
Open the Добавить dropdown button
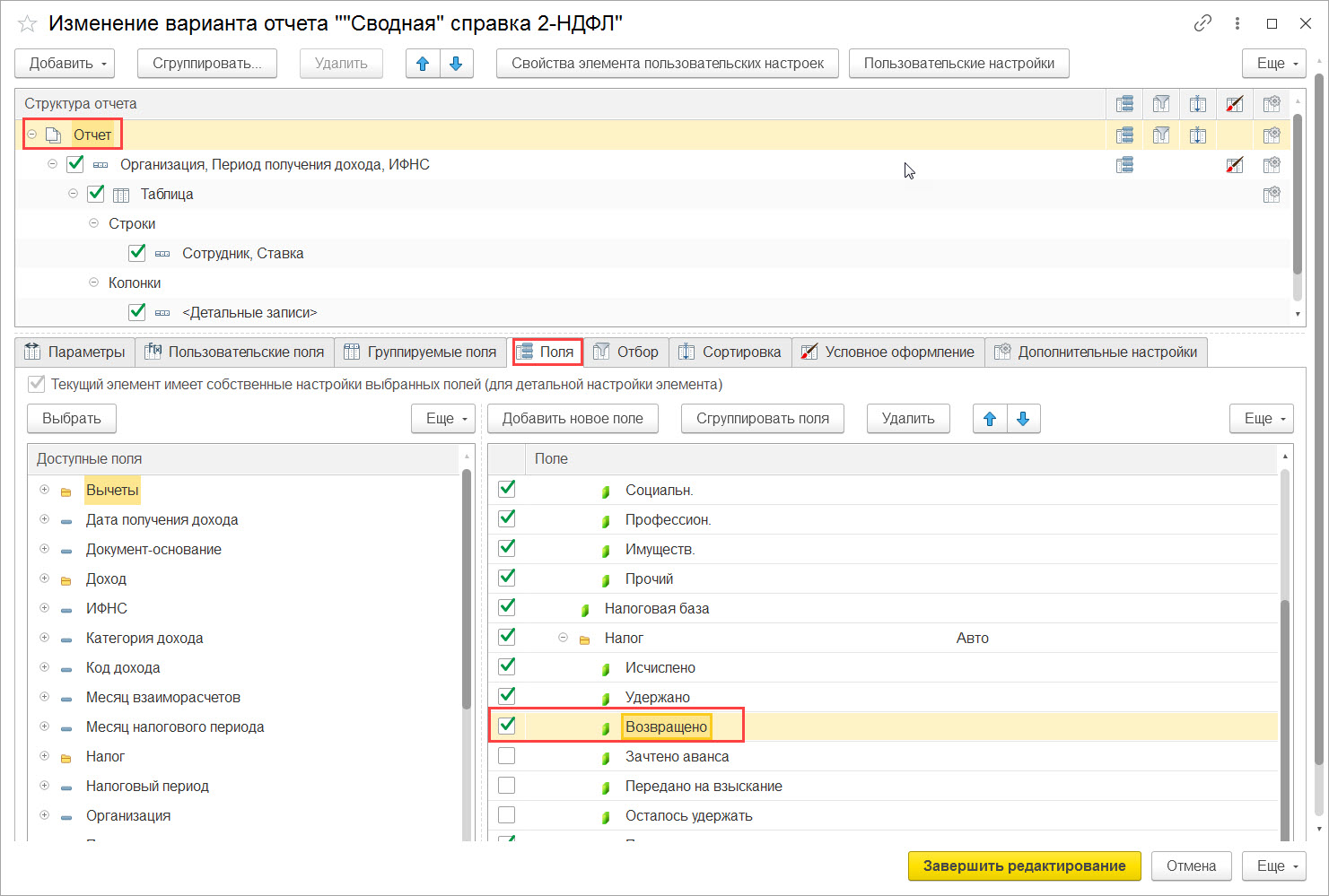65,64
